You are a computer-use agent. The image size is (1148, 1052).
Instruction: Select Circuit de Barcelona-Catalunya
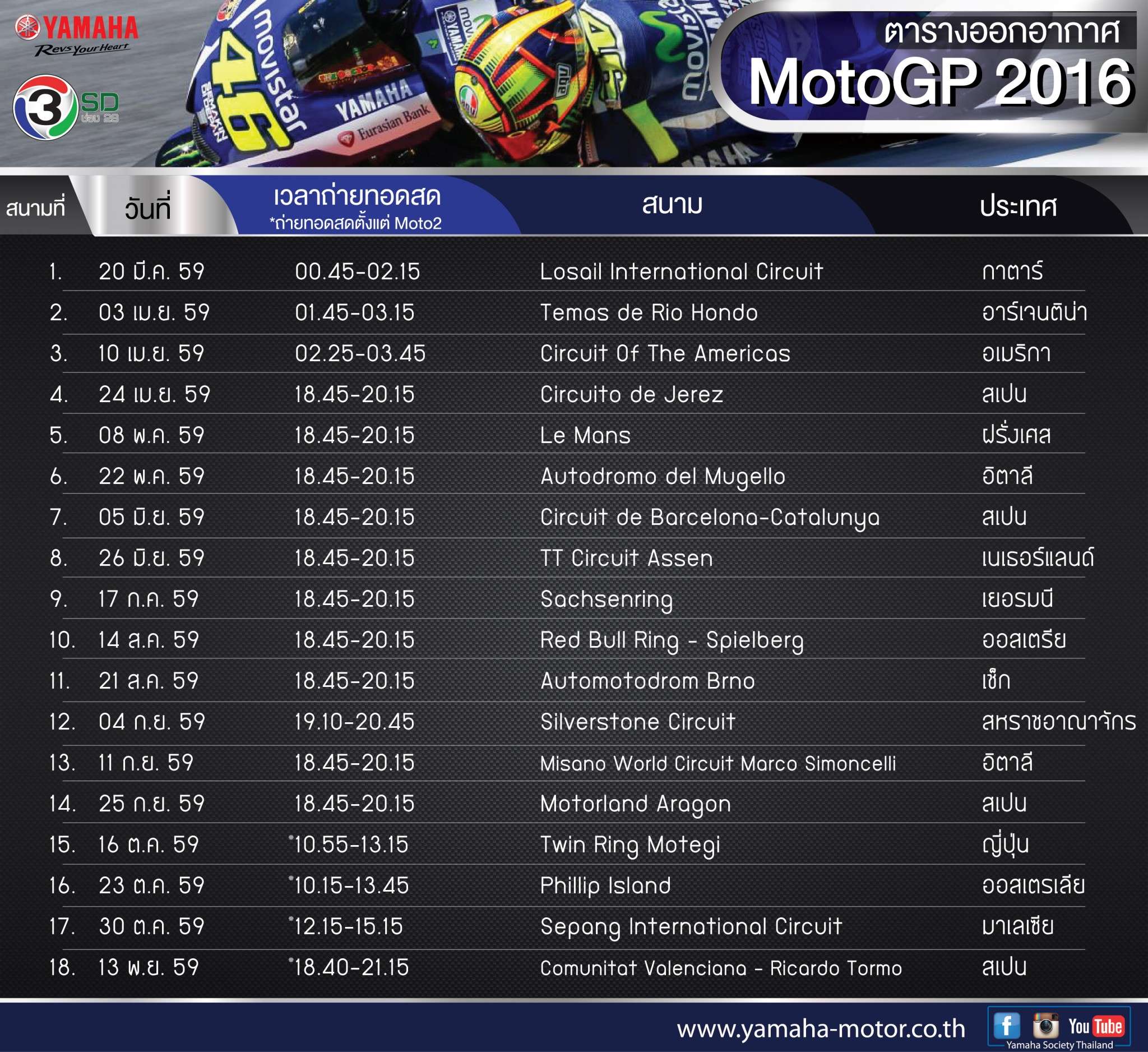710,518
